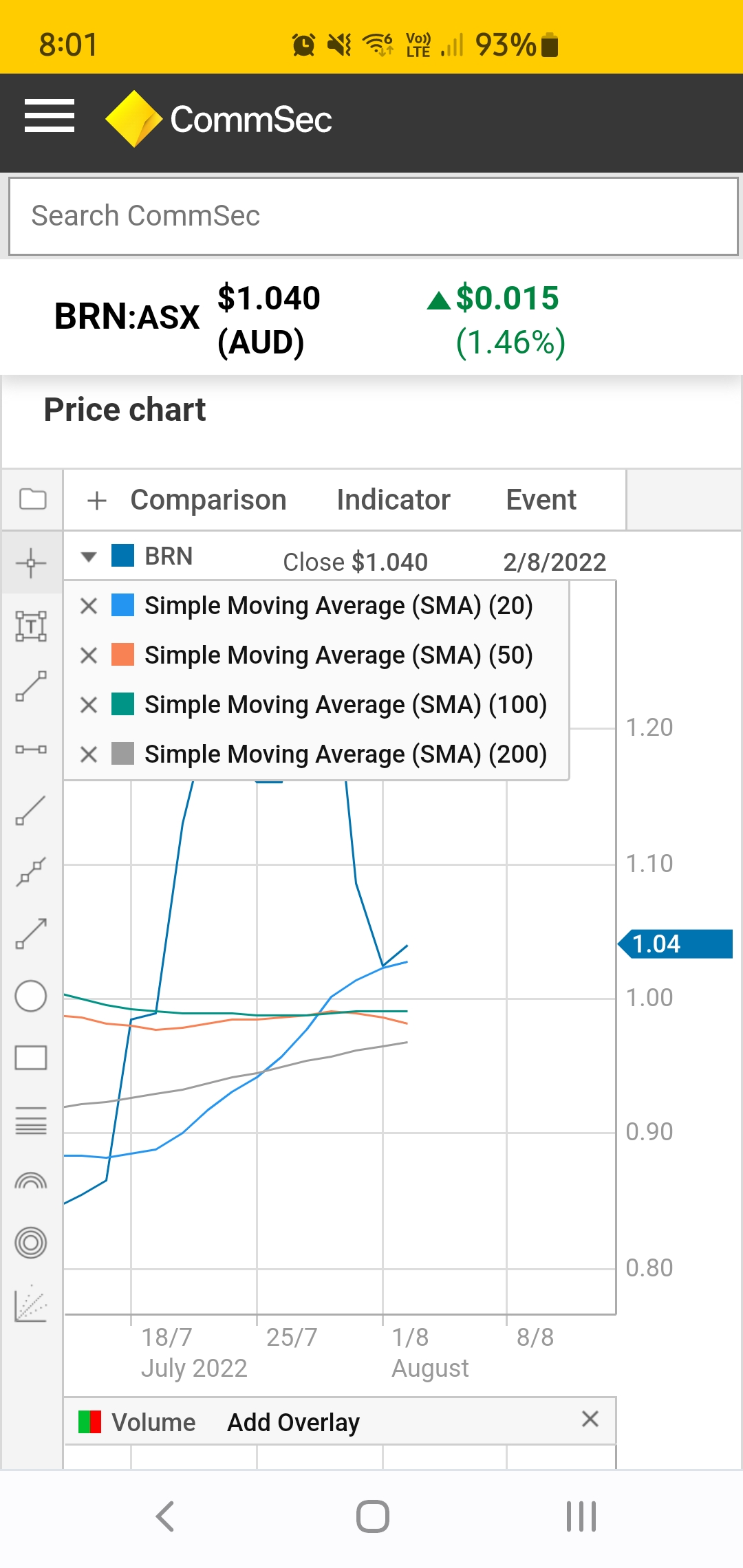Open the chart folder icon
The image size is (743, 1568).
pos(32,499)
